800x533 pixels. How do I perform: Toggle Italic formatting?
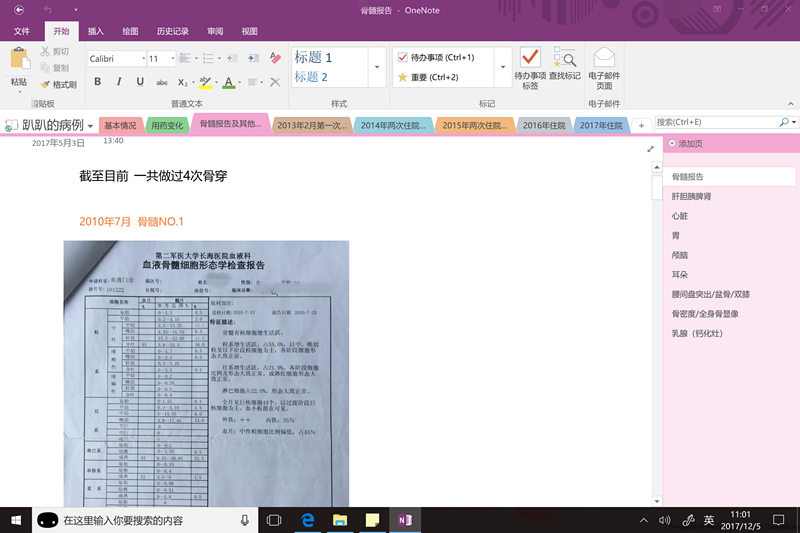[x=119, y=82]
